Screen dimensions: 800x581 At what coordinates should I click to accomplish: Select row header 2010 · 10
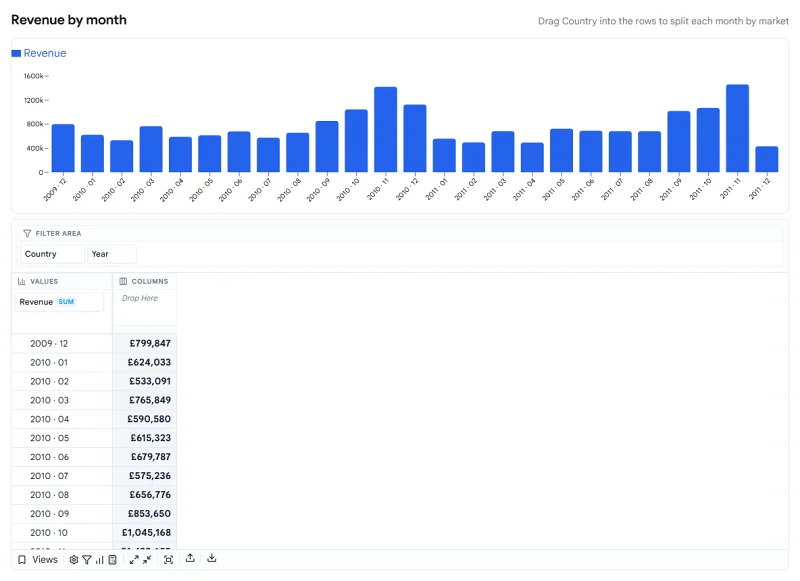click(x=62, y=532)
